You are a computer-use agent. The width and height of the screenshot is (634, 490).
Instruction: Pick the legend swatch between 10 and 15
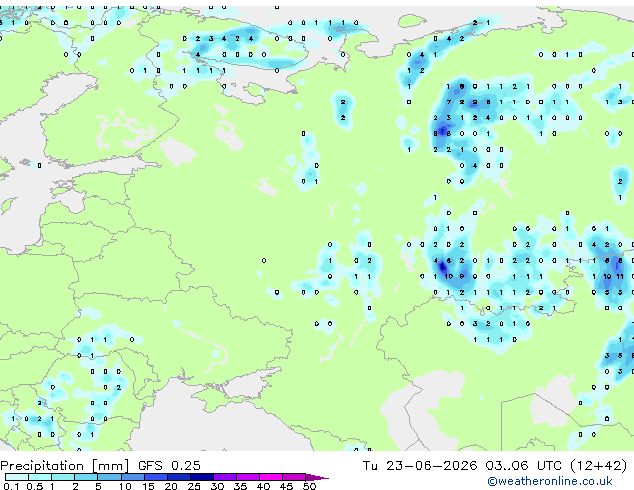[133, 477]
